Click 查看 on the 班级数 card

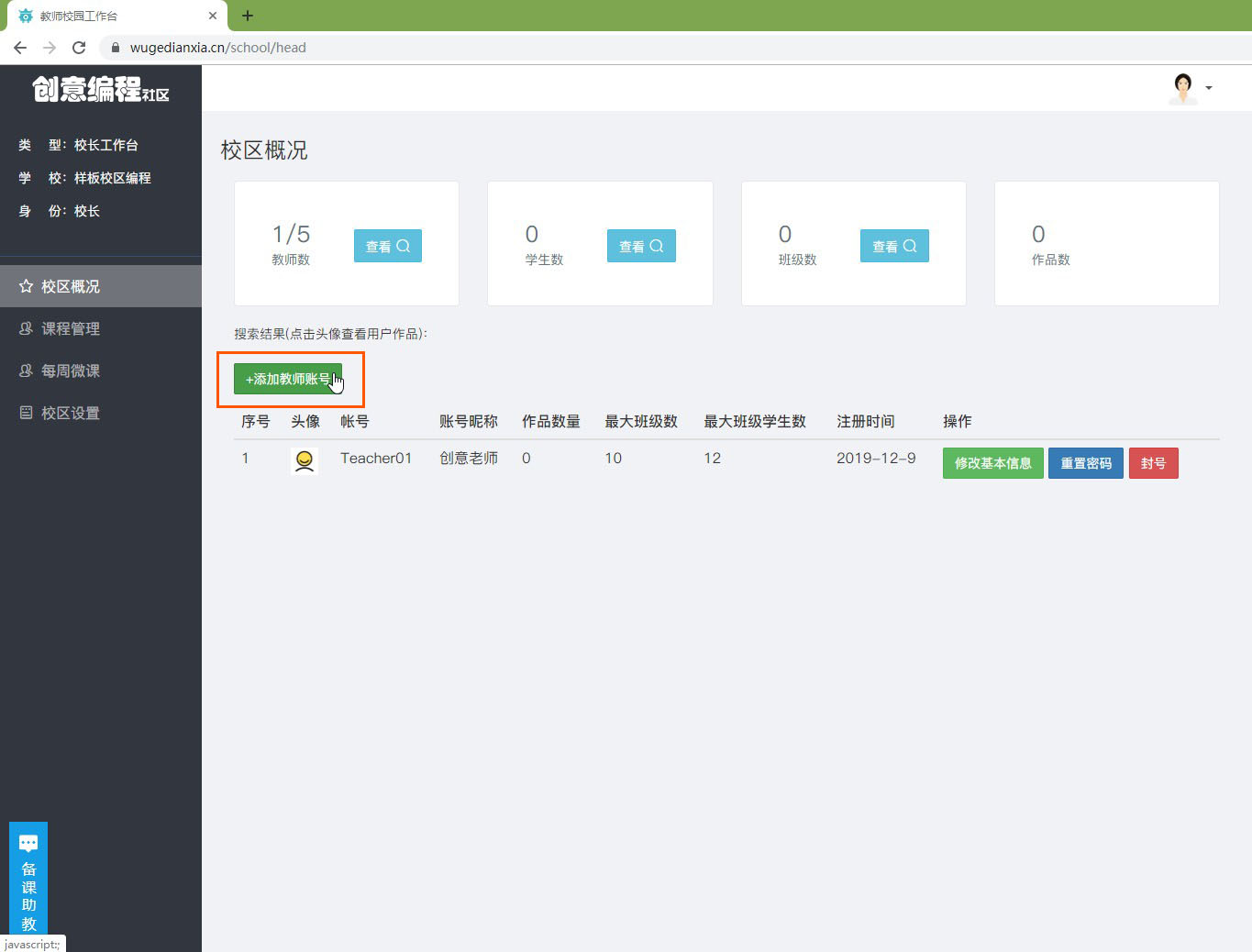[894, 246]
